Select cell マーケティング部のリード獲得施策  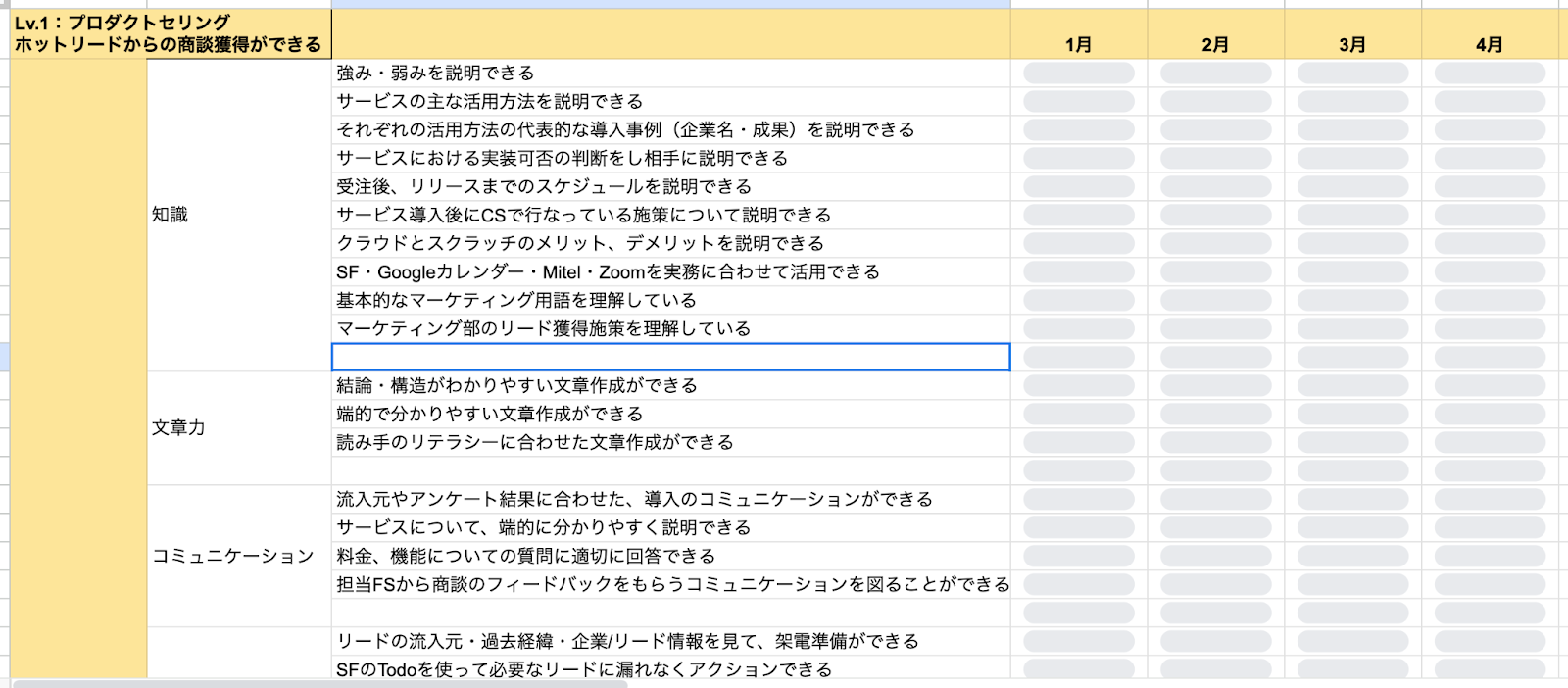pos(671,329)
